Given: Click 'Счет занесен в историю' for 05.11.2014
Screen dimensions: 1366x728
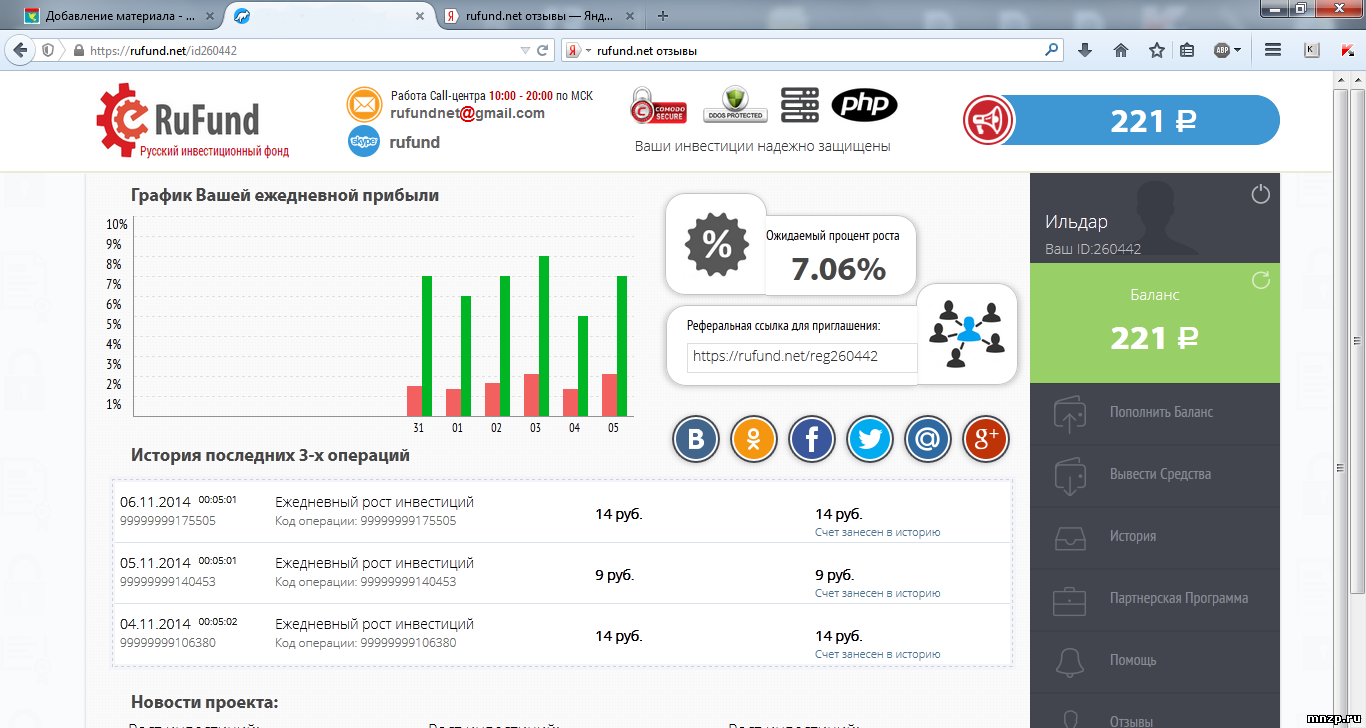Looking at the screenshot, I should 877,593.
